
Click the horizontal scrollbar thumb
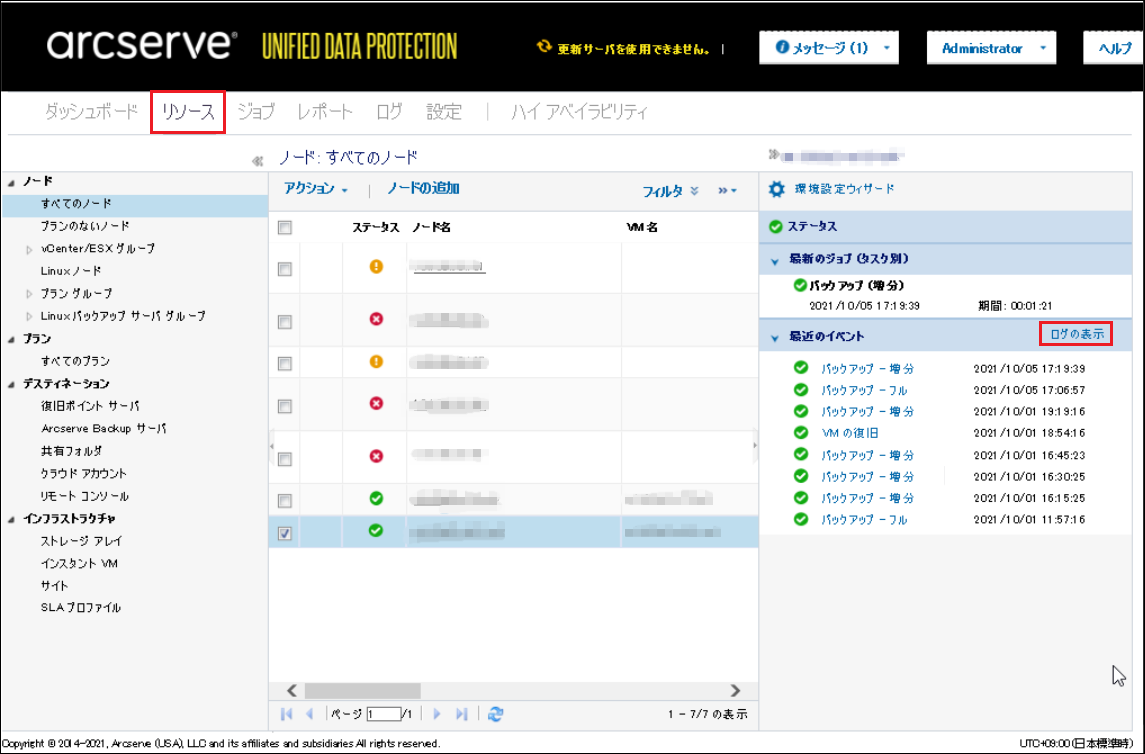pos(362,690)
